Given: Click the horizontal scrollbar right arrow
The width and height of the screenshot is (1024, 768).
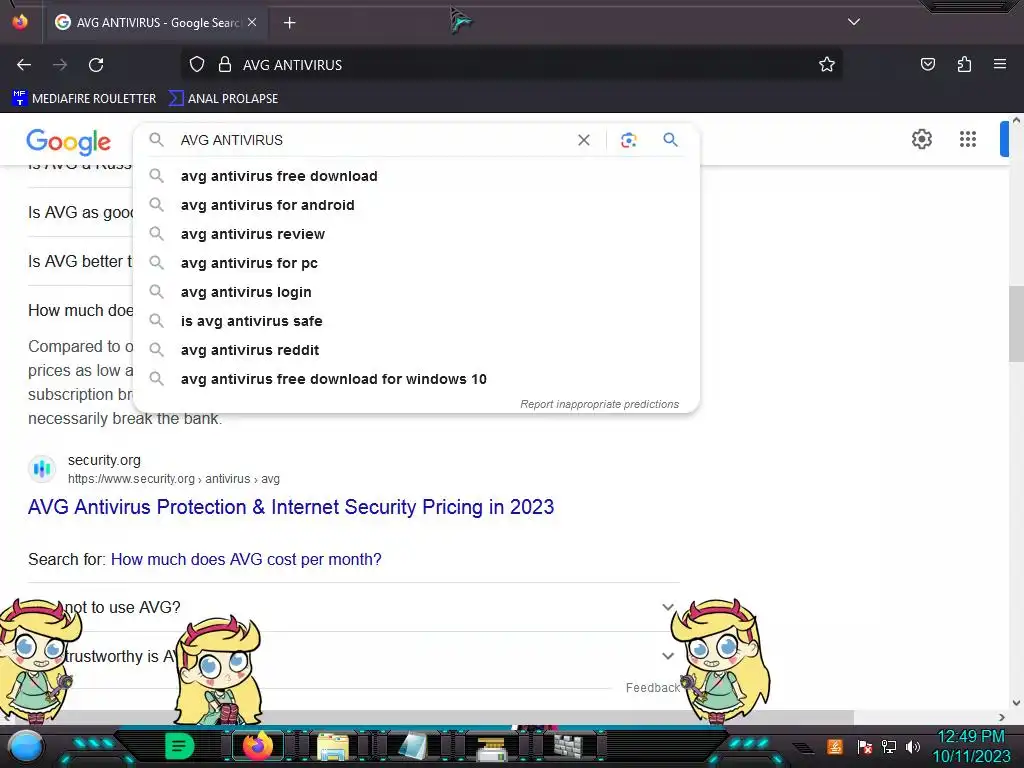Looking at the screenshot, I should (x=1002, y=717).
